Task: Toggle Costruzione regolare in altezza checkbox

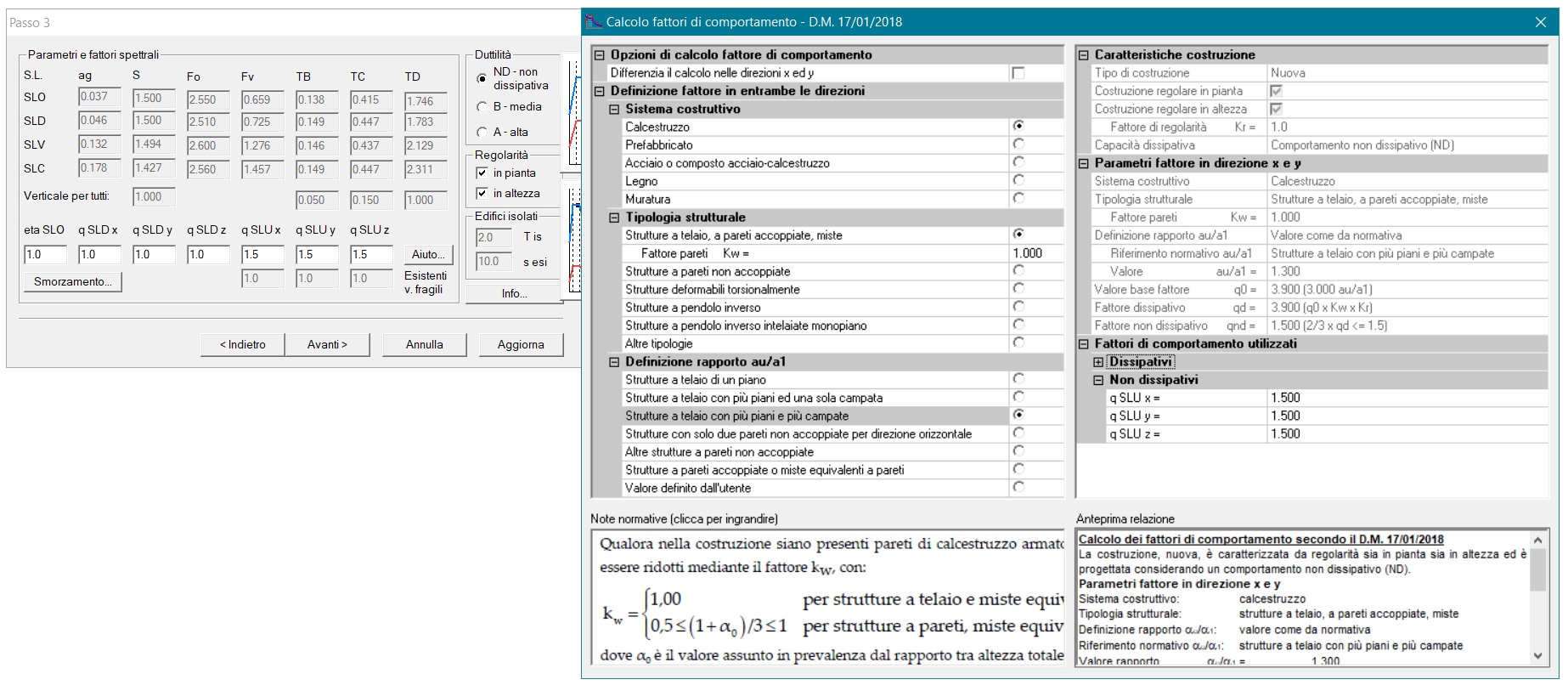Action: 1276,109
